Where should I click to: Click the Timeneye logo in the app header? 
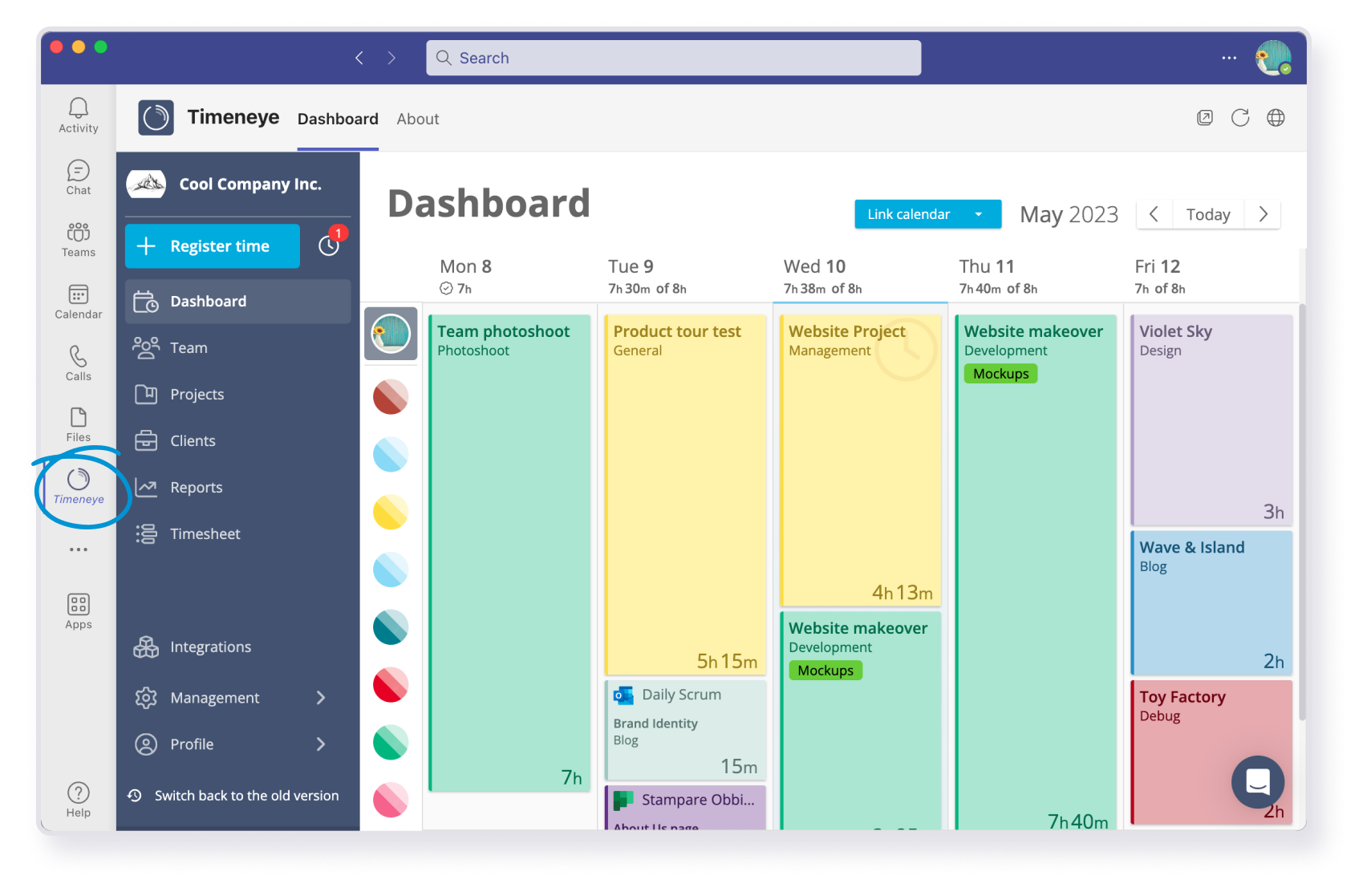point(156,118)
